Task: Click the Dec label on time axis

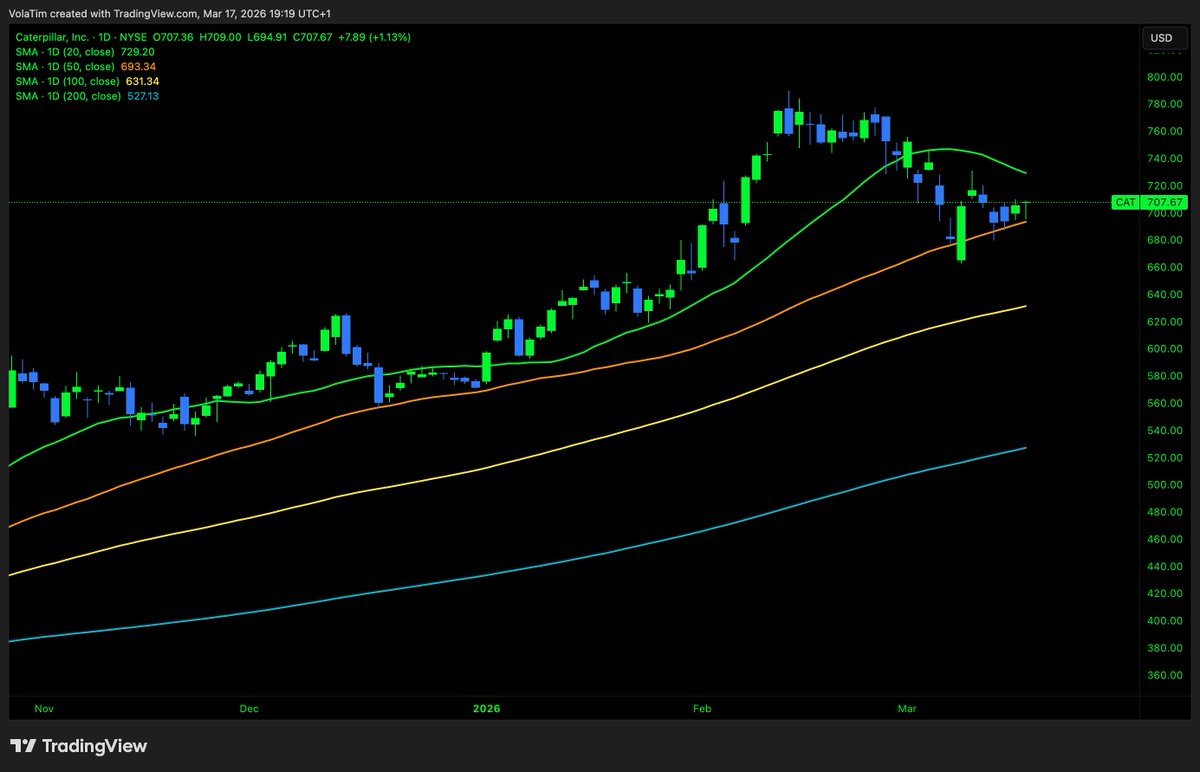Action: pos(249,709)
